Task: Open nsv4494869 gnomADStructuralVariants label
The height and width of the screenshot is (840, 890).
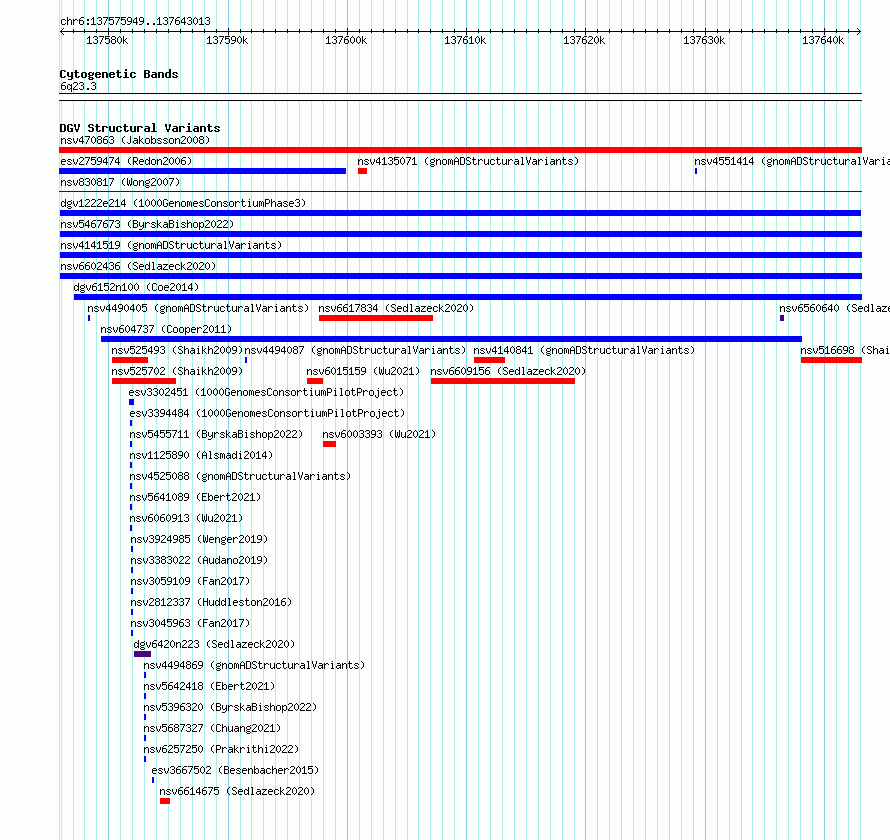Action: (x=254, y=665)
